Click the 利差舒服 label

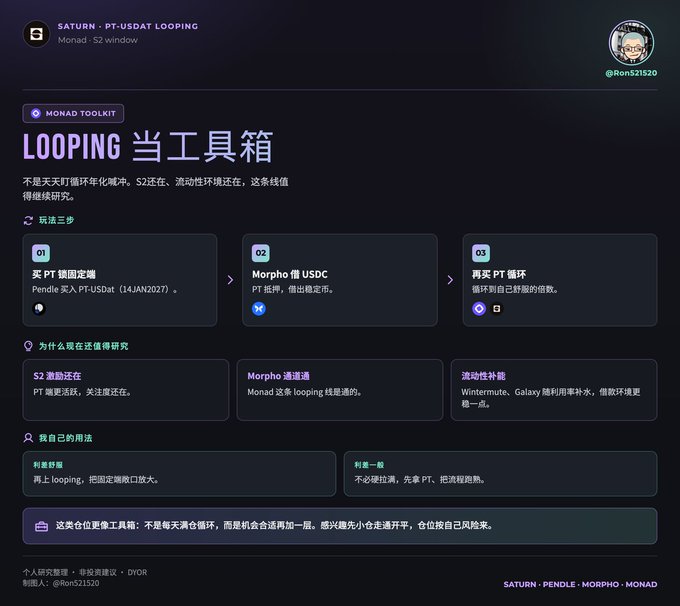[48, 465]
